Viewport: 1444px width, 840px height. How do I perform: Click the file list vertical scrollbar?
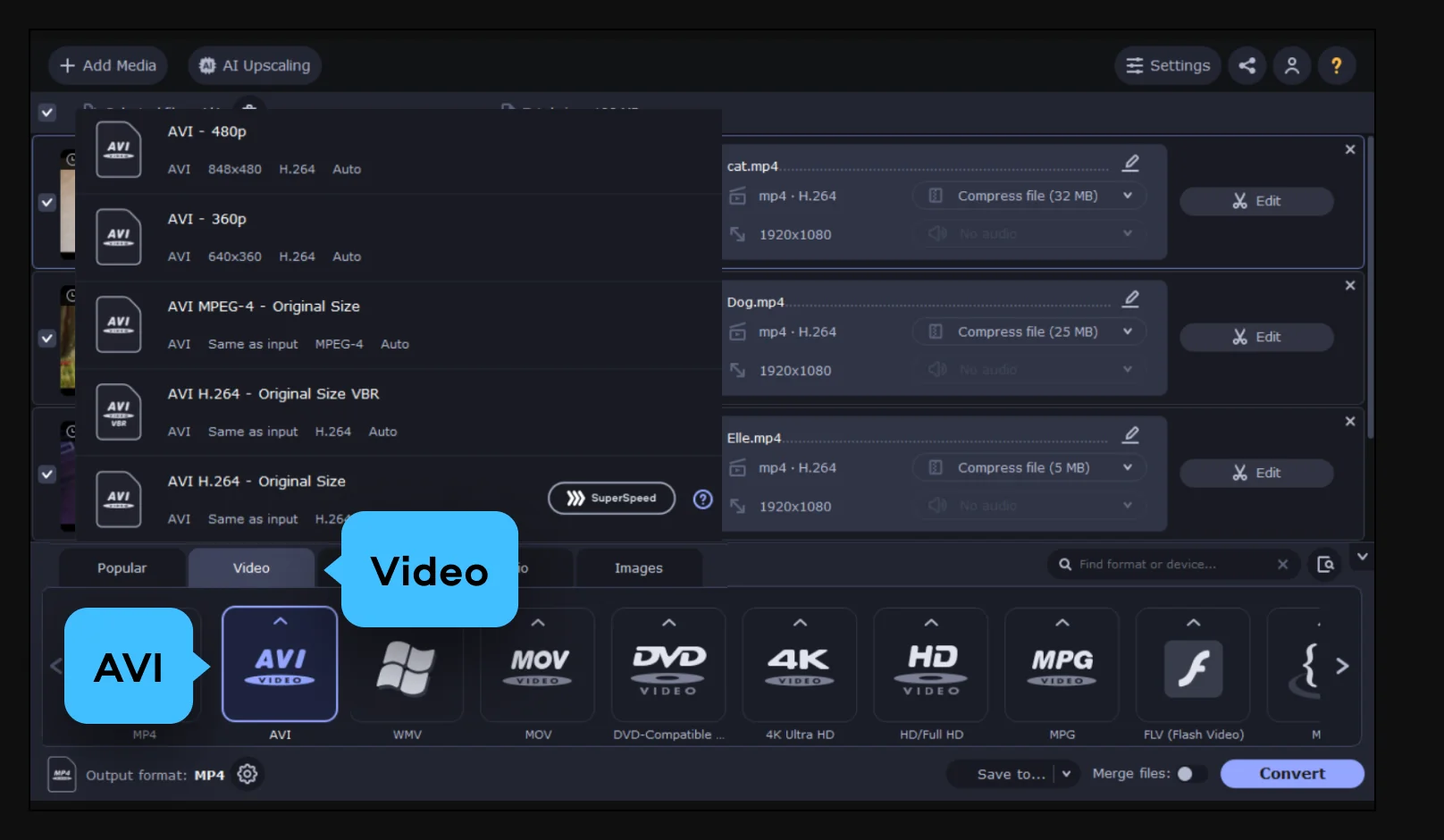click(x=1370, y=286)
